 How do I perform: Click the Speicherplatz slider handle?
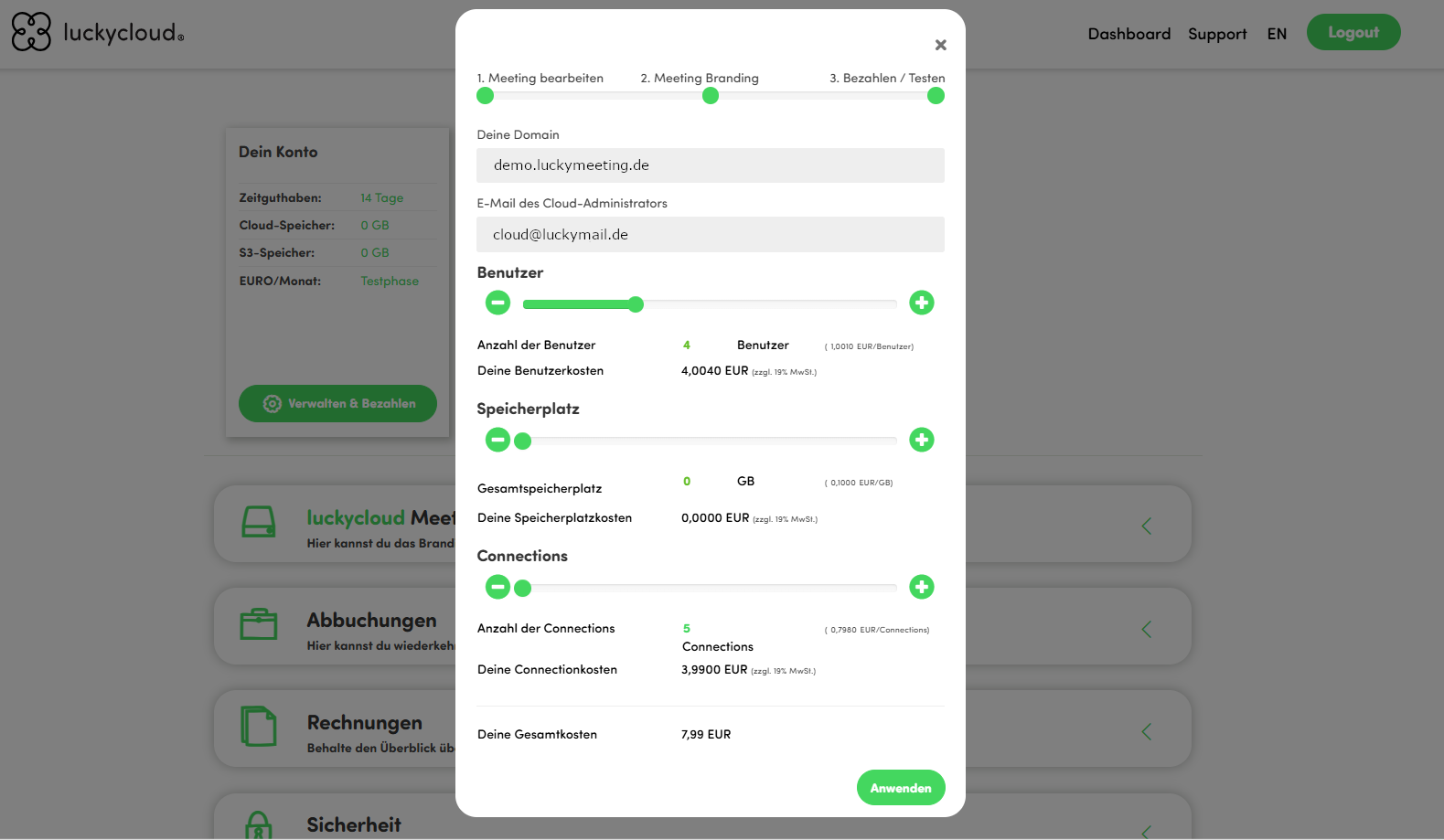click(522, 441)
